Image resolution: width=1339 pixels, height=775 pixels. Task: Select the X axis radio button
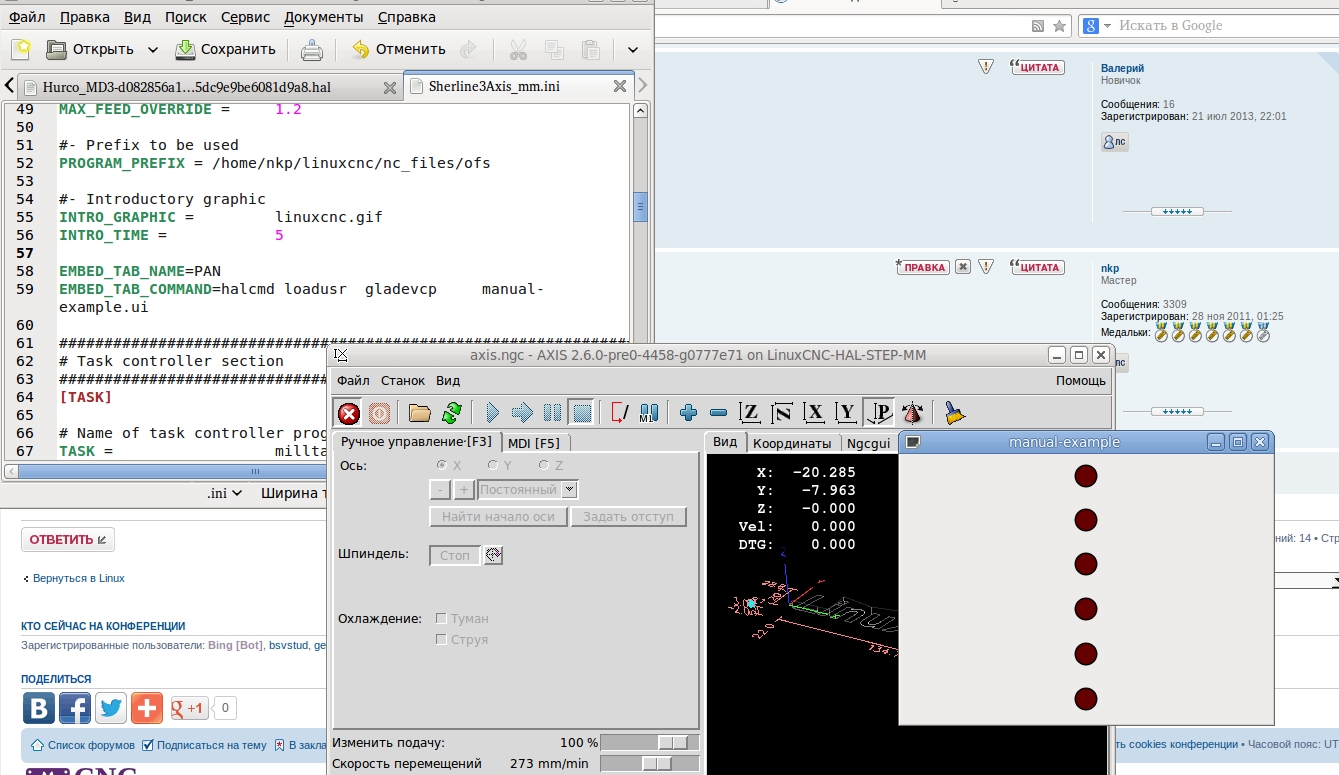tap(442, 465)
